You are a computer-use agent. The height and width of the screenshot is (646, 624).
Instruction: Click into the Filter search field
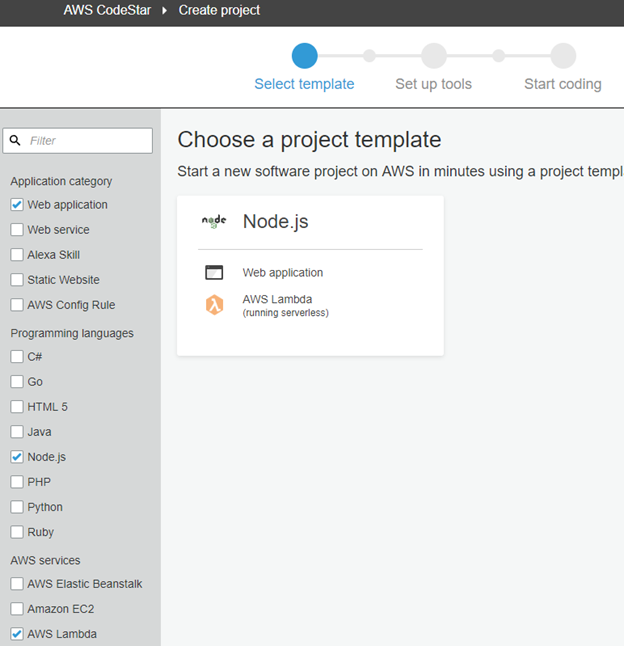pos(77,141)
